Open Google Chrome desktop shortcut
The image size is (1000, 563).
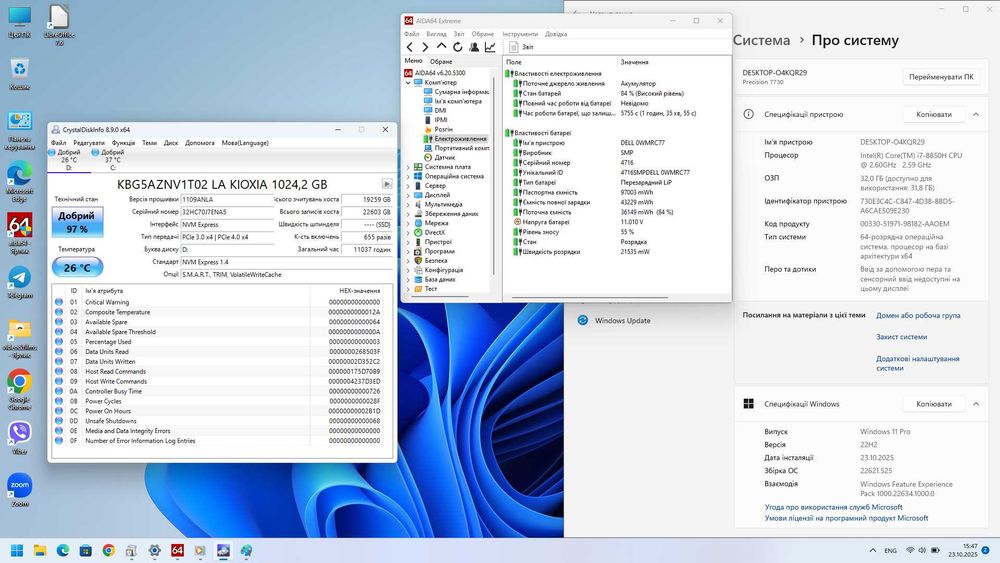[20, 389]
